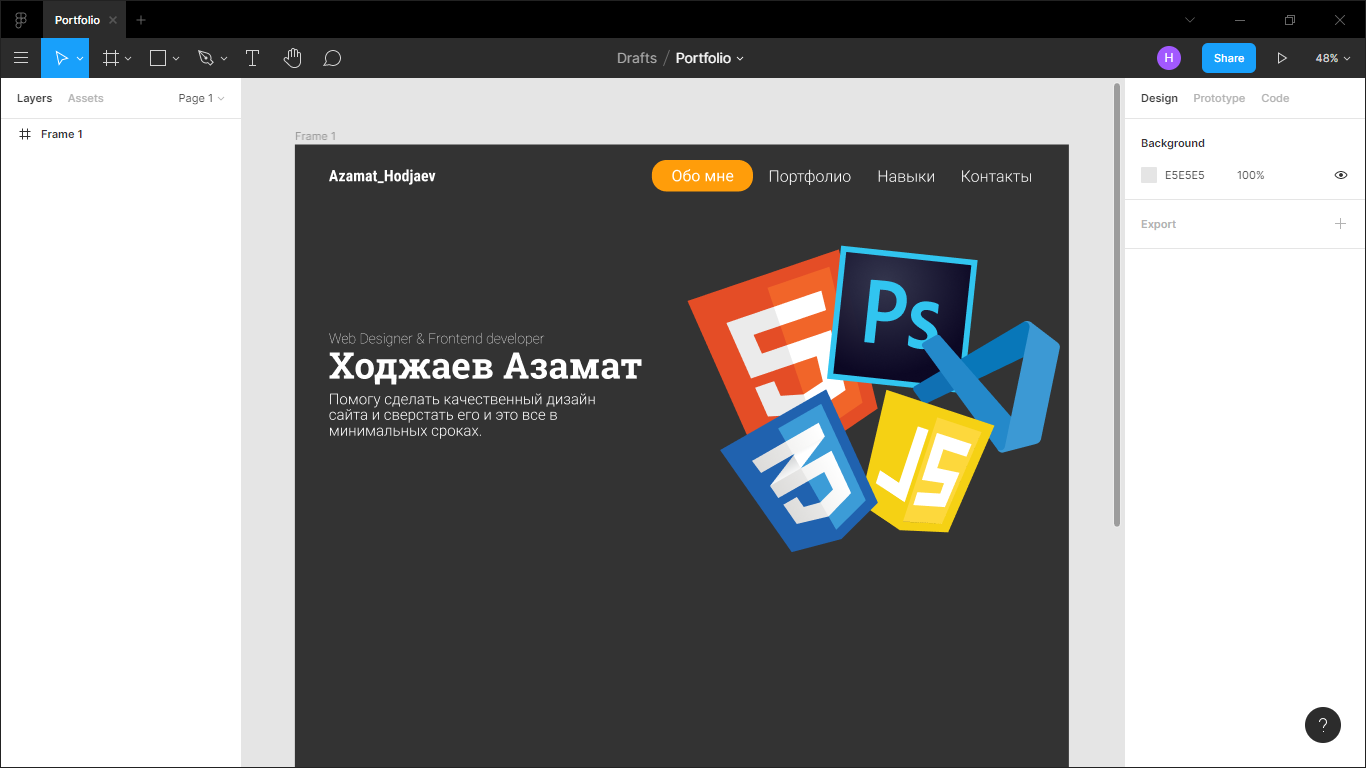Open the Page 1 pages dropdown
Screen dimensions: 1366x768
[201, 98]
